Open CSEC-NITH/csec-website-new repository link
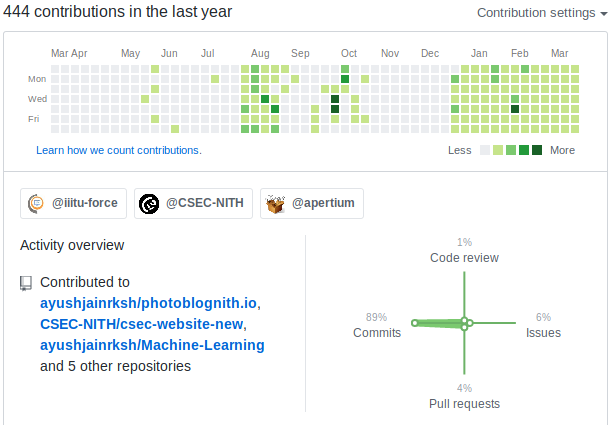 (142, 324)
